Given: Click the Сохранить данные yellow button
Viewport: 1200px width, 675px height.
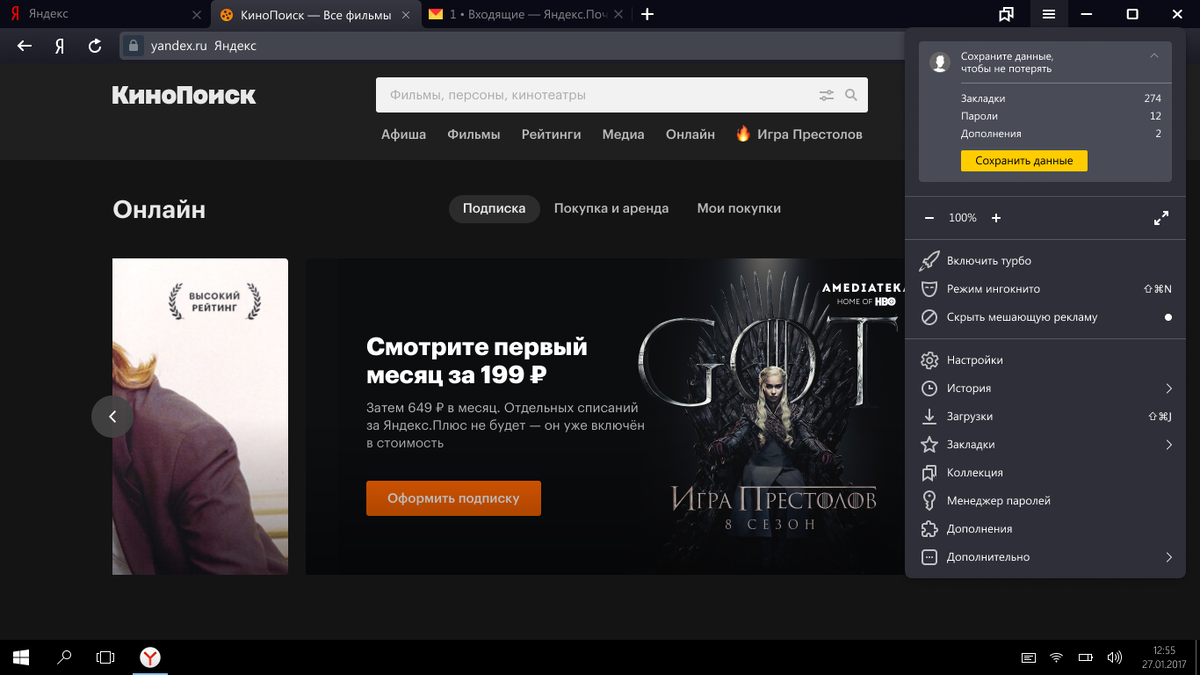Looking at the screenshot, I should click(x=1024, y=161).
